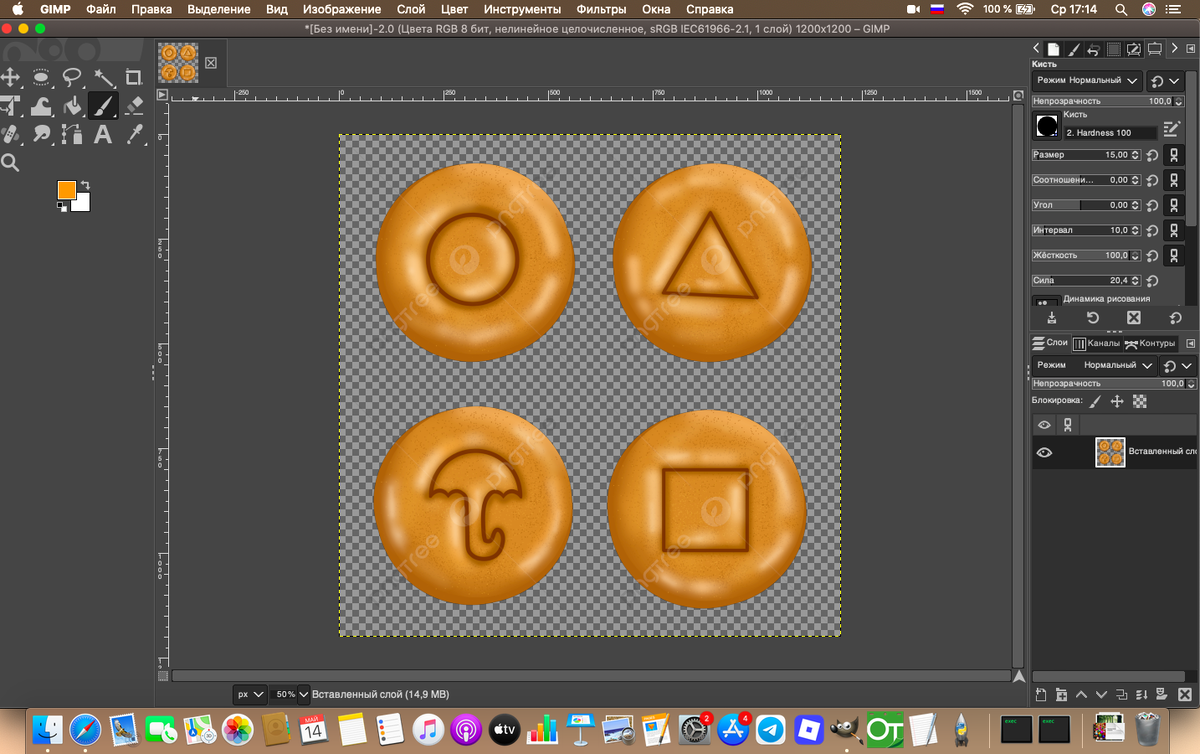The height and width of the screenshot is (754, 1200).
Task: Open the Слой menu
Action: (411, 9)
